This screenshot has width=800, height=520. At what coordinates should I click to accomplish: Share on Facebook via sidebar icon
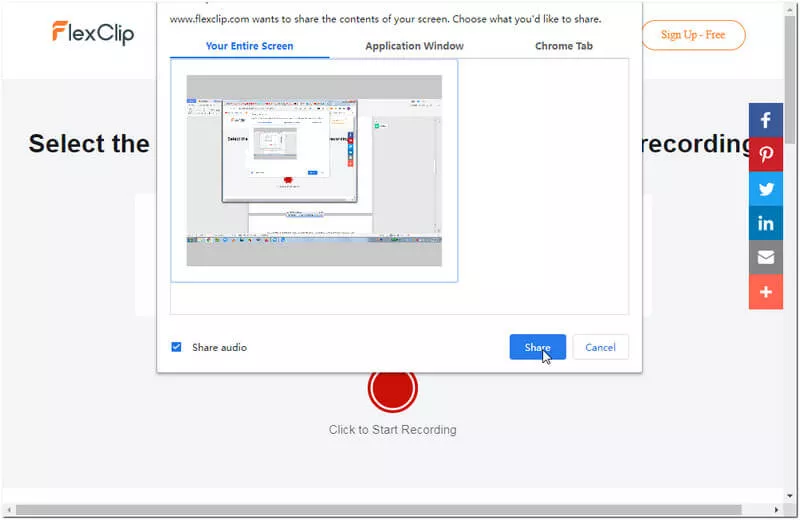click(x=765, y=120)
